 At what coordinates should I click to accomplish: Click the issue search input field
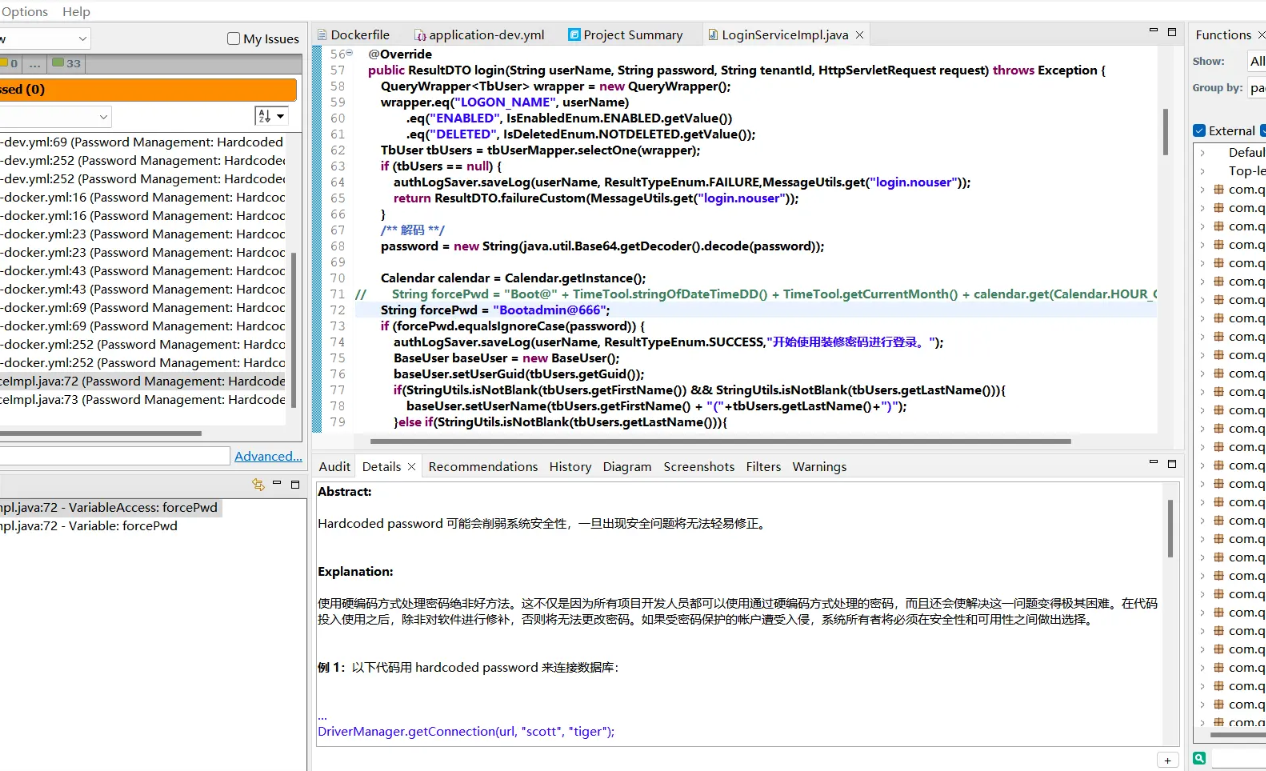115,456
